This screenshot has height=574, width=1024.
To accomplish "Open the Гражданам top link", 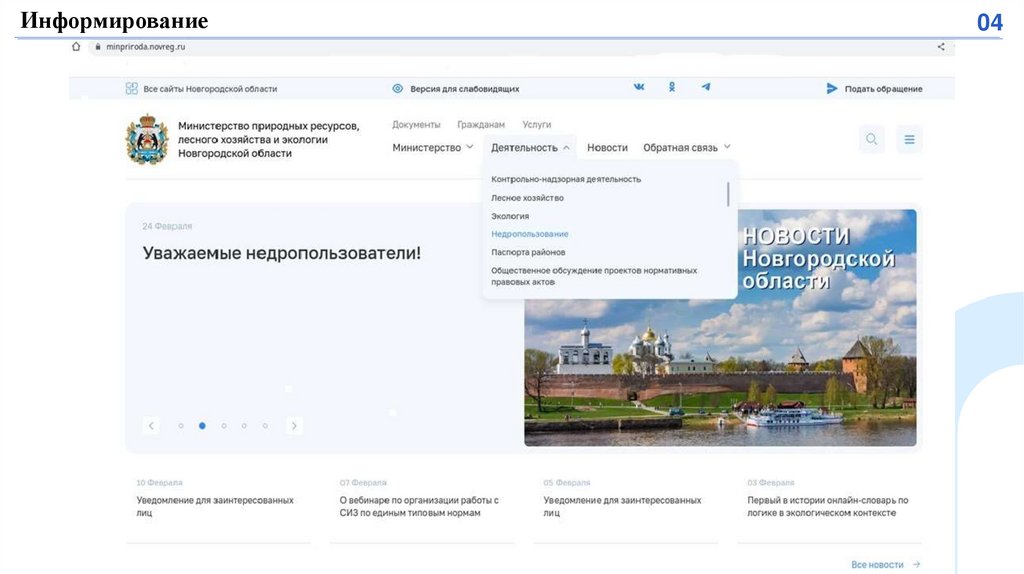I will click(x=481, y=124).
